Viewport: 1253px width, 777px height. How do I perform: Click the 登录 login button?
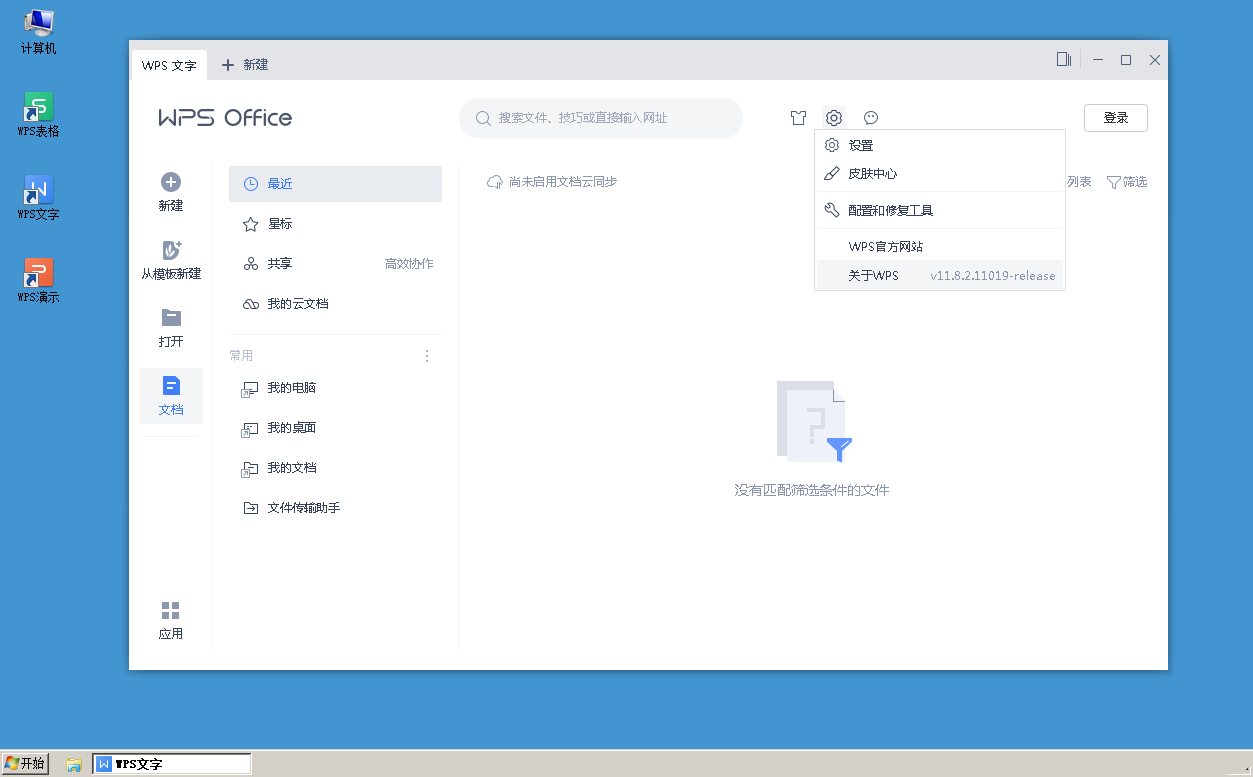point(1116,118)
